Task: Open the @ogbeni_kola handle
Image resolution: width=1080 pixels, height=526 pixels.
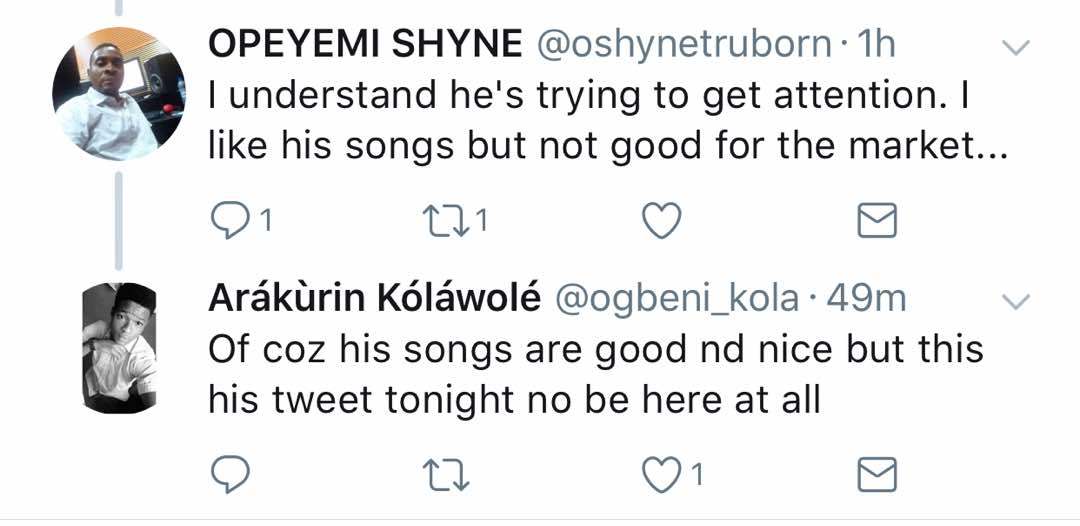Action: click(676, 298)
